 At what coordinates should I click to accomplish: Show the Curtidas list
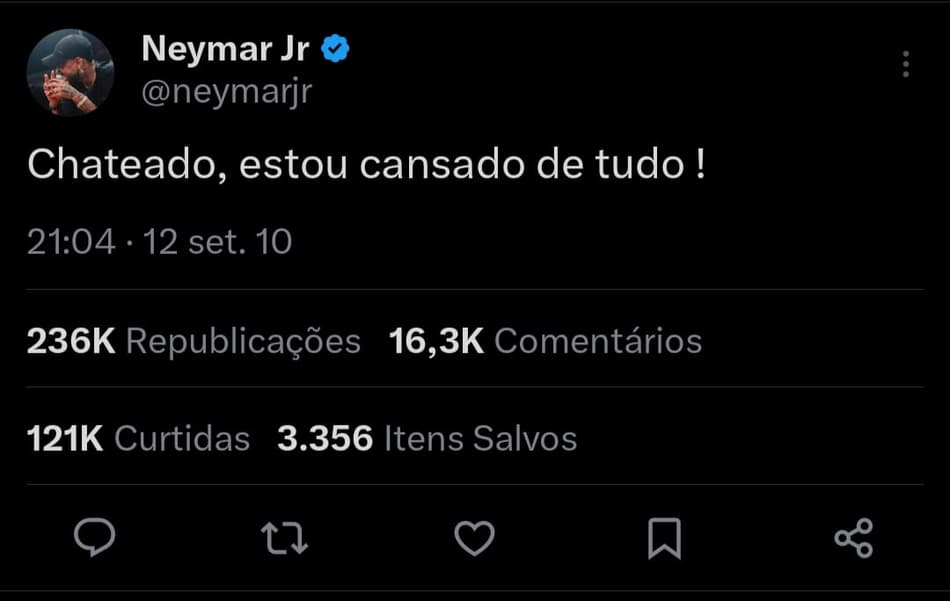182,438
